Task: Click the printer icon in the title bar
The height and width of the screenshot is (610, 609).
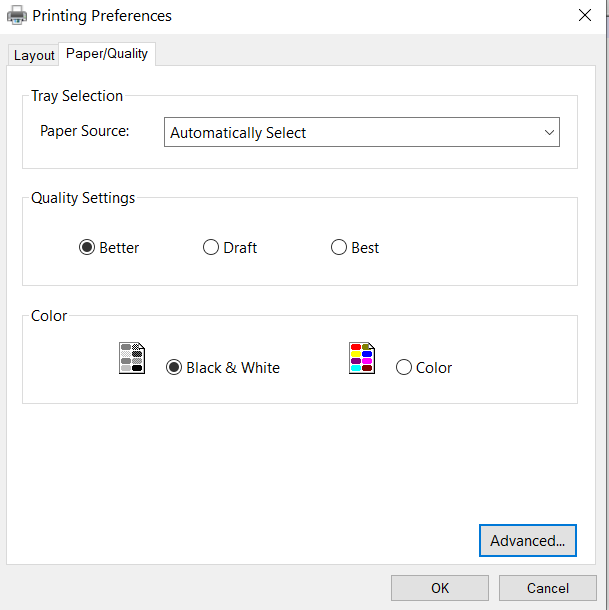Action: tap(16, 15)
